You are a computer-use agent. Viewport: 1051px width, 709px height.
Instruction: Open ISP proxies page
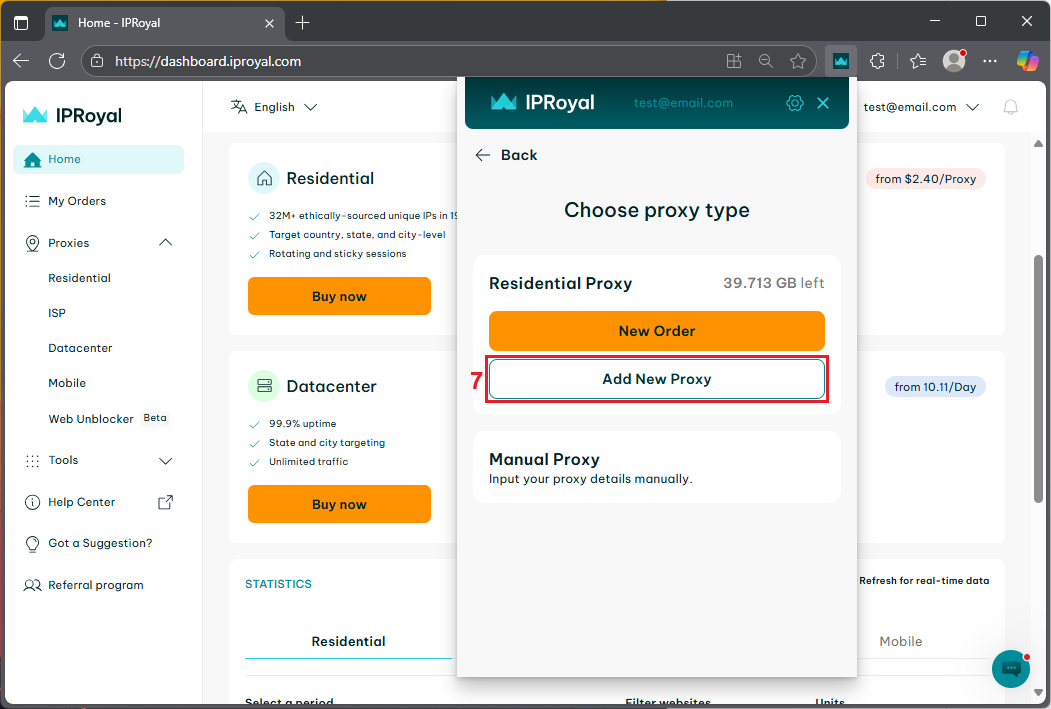(57, 313)
